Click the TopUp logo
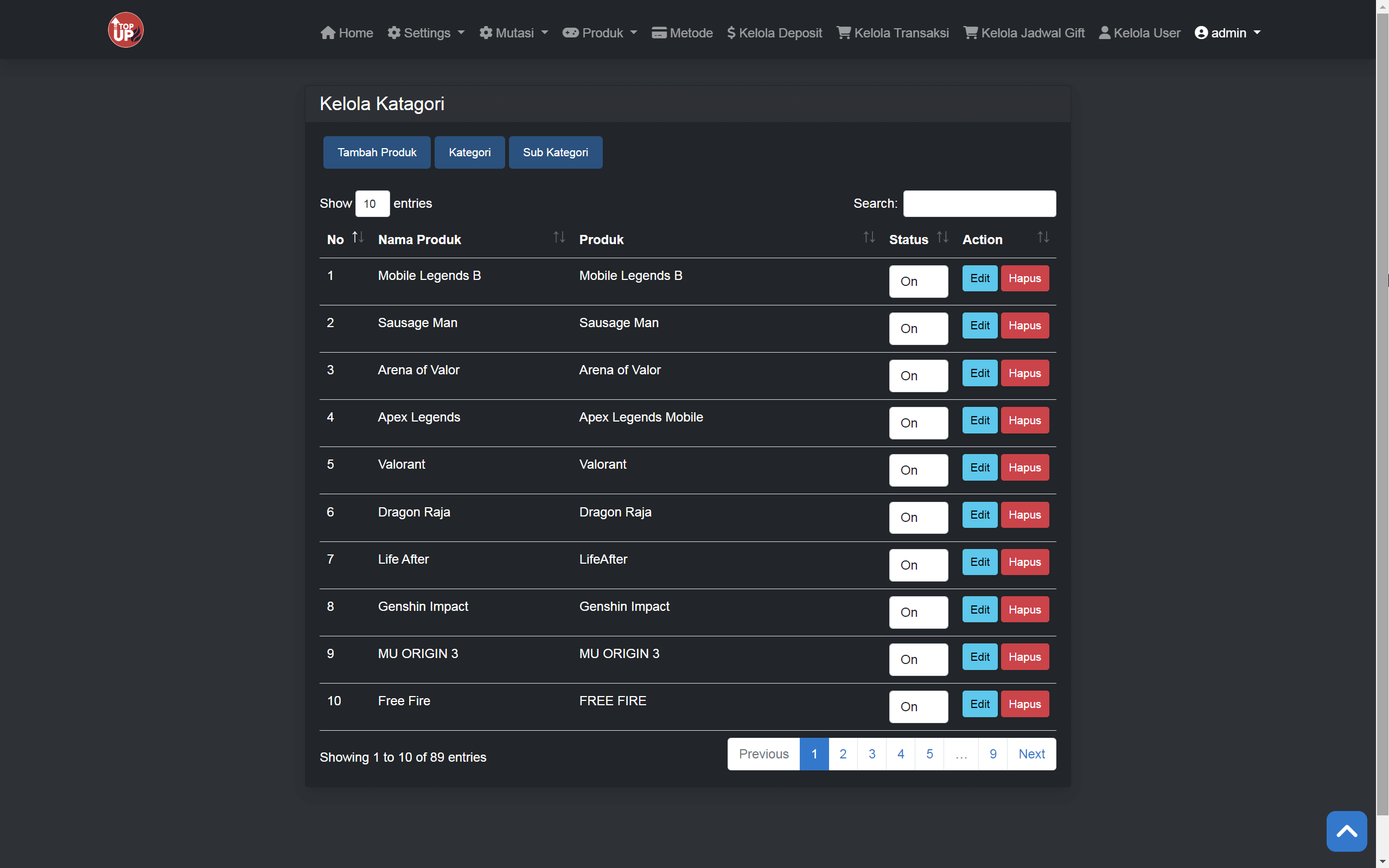The height and width of the screenshot is (868, 1389). (125, 29)
